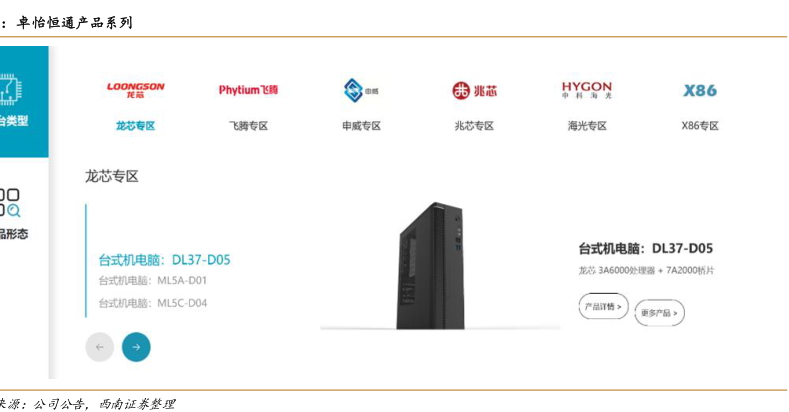Screen dimensions: 789x412
Task: Click the X86 logo icon
Action: (700, 91)
